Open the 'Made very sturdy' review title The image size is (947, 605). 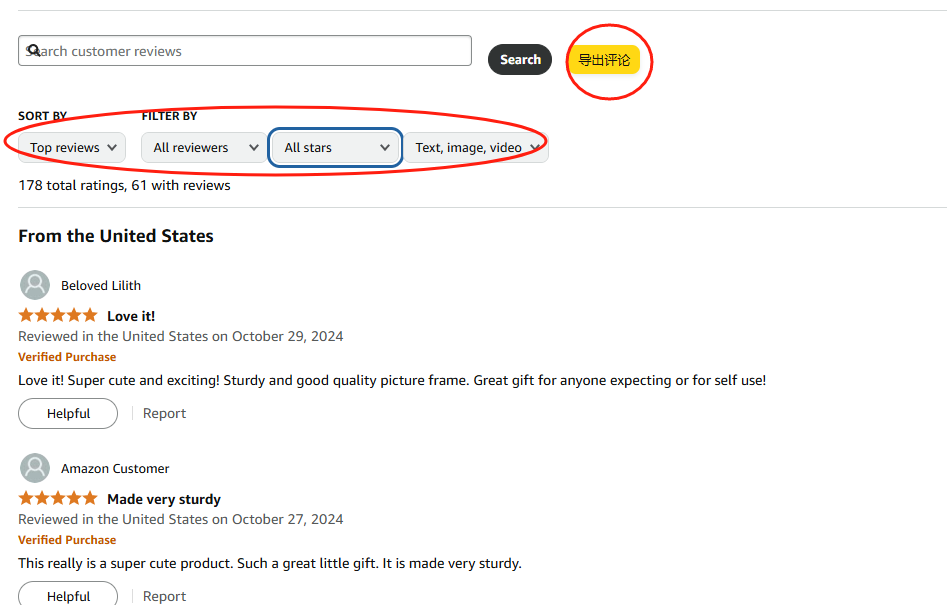(164, 500)
